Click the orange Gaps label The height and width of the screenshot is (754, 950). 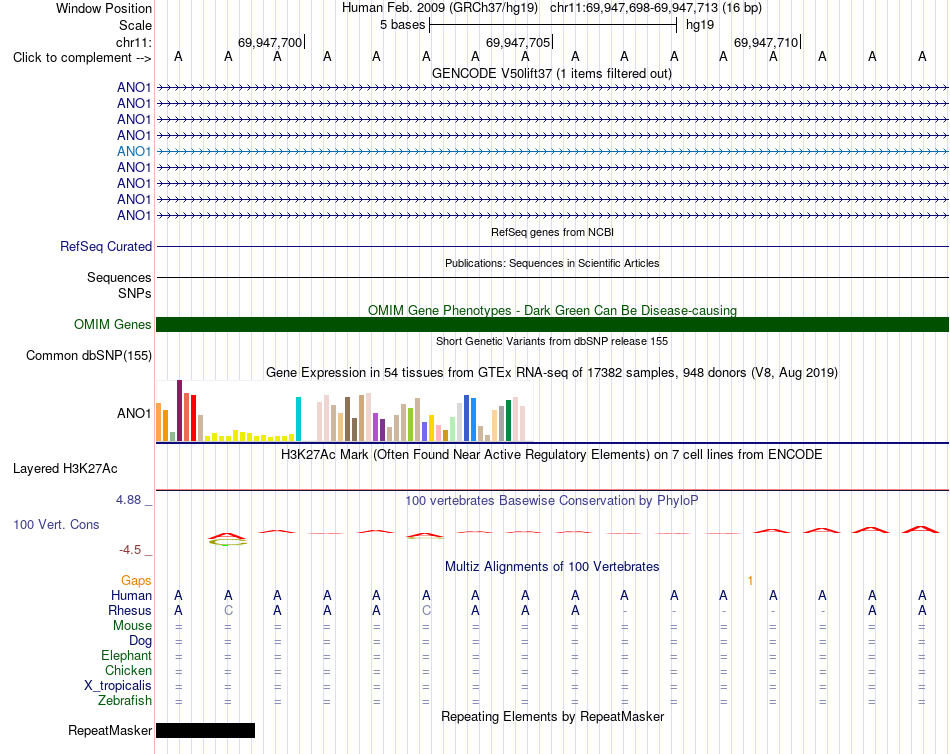pyautogui.click(x=136, y=581)
